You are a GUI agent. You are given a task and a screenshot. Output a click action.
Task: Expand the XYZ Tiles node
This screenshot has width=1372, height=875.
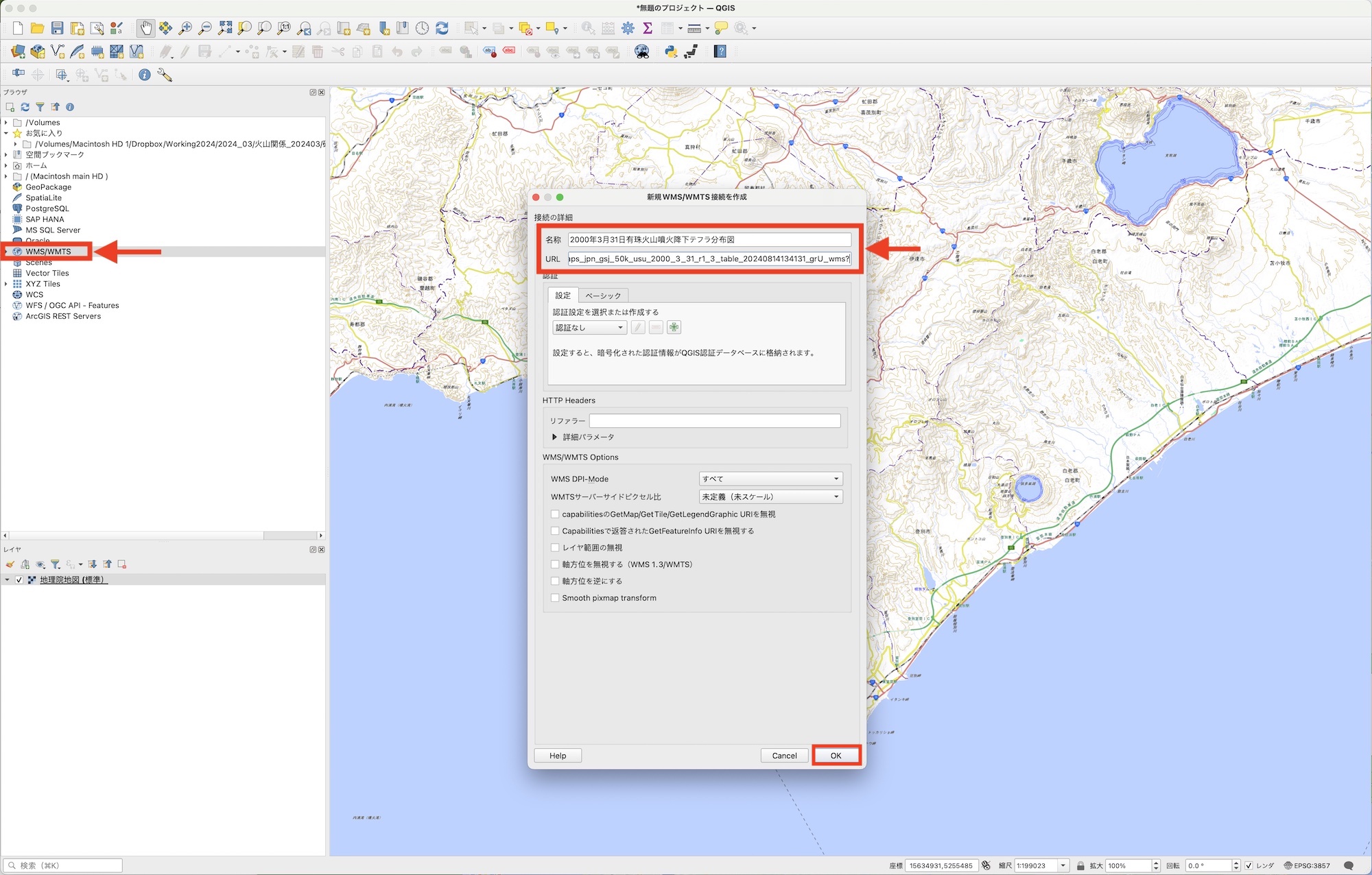[6, 284]
